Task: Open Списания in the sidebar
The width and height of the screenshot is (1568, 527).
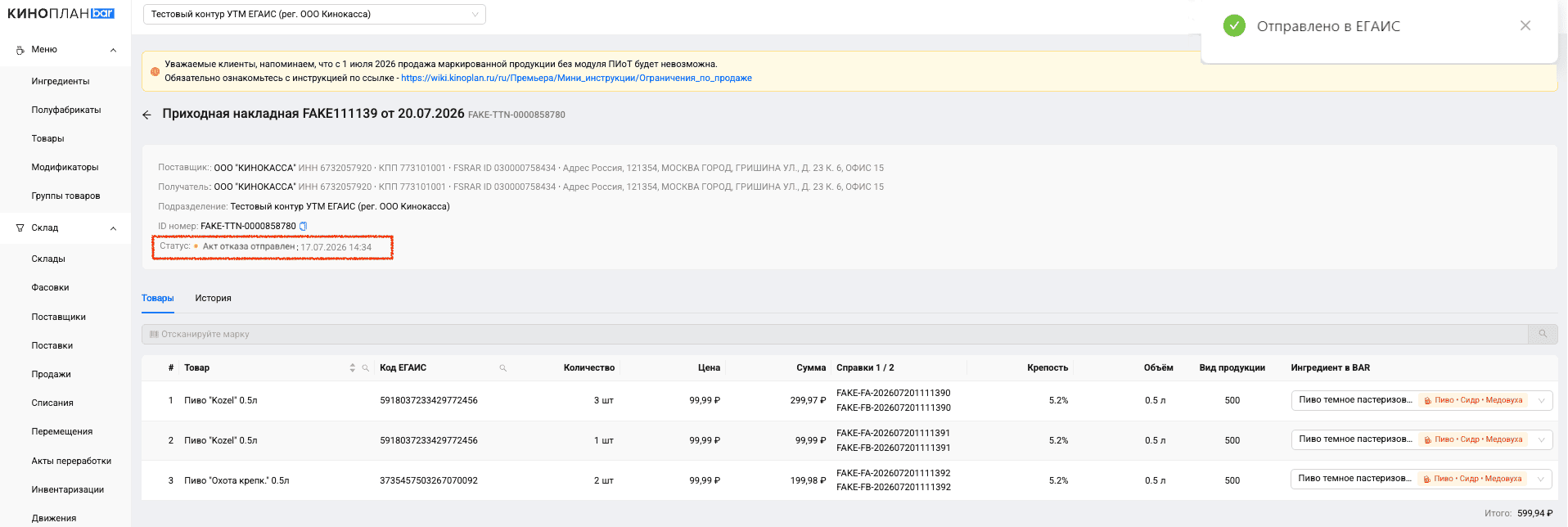Action: (52, 403)
